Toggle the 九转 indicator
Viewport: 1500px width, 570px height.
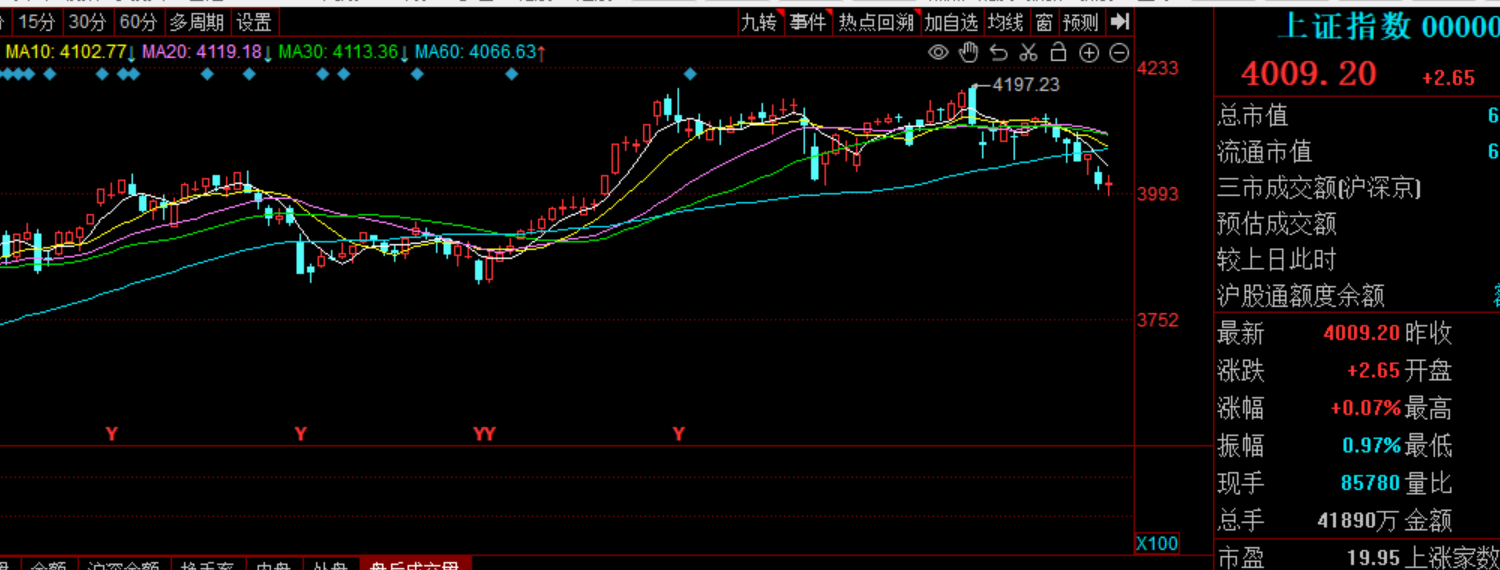[x=759, y=21]
